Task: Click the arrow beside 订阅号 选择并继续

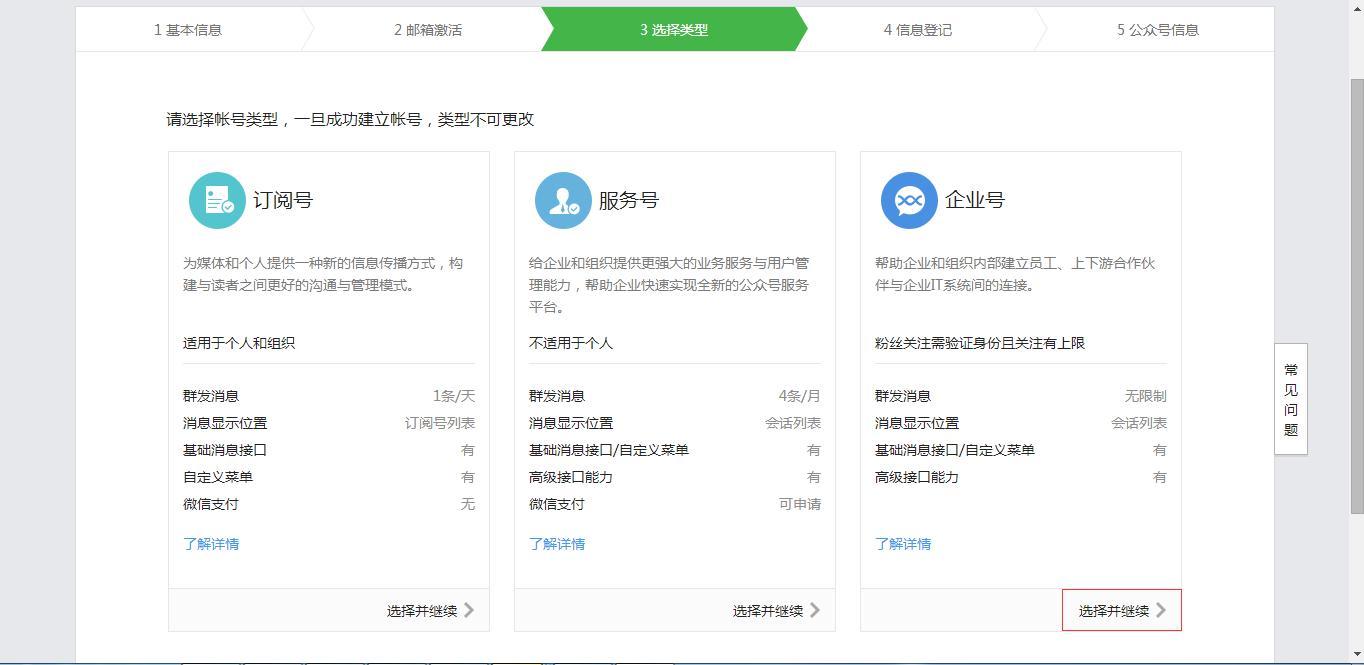Action: [469, 610]
